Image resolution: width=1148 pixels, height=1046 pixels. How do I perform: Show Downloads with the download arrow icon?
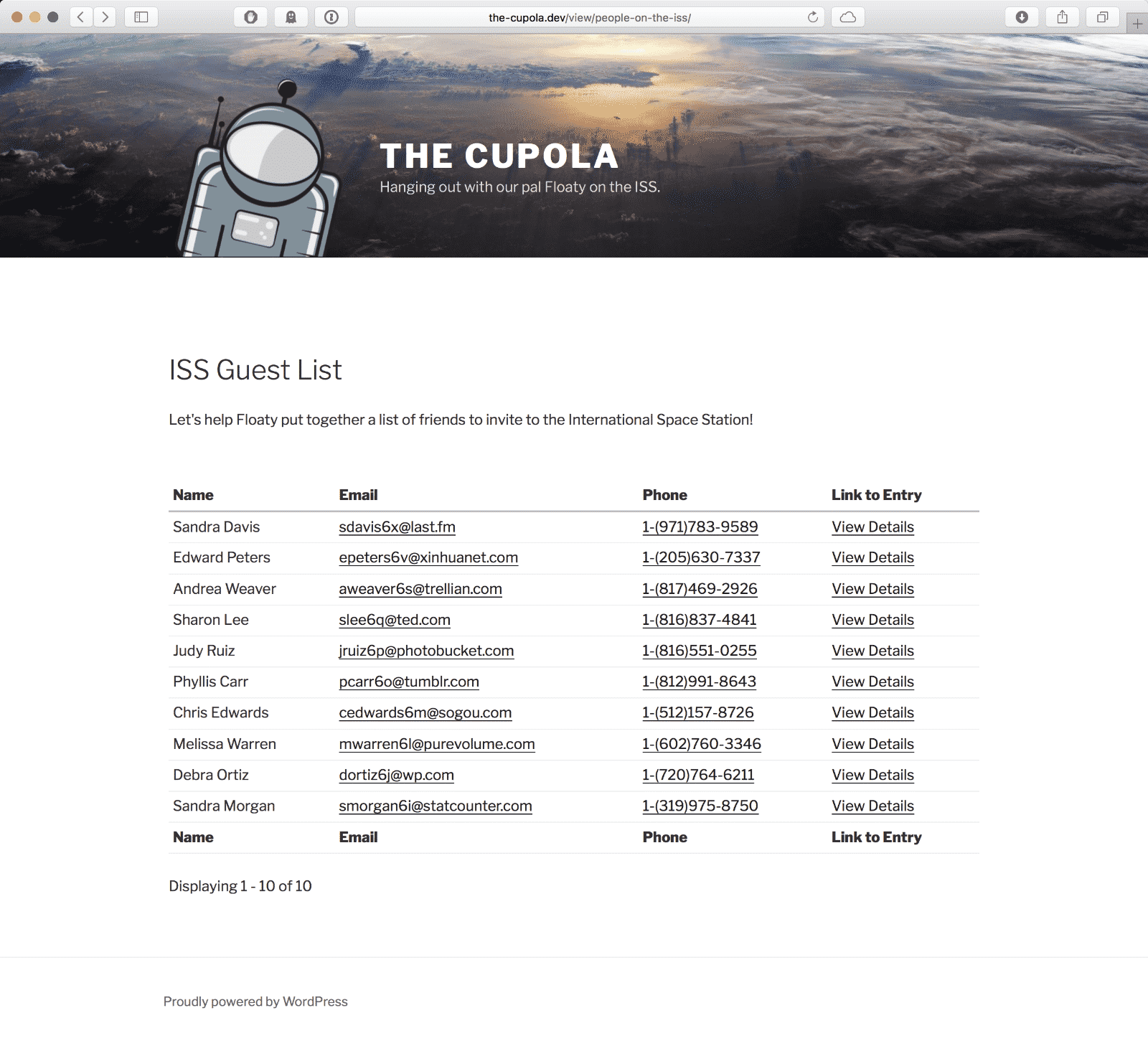pyautogui.click(x=1022, y=17)
